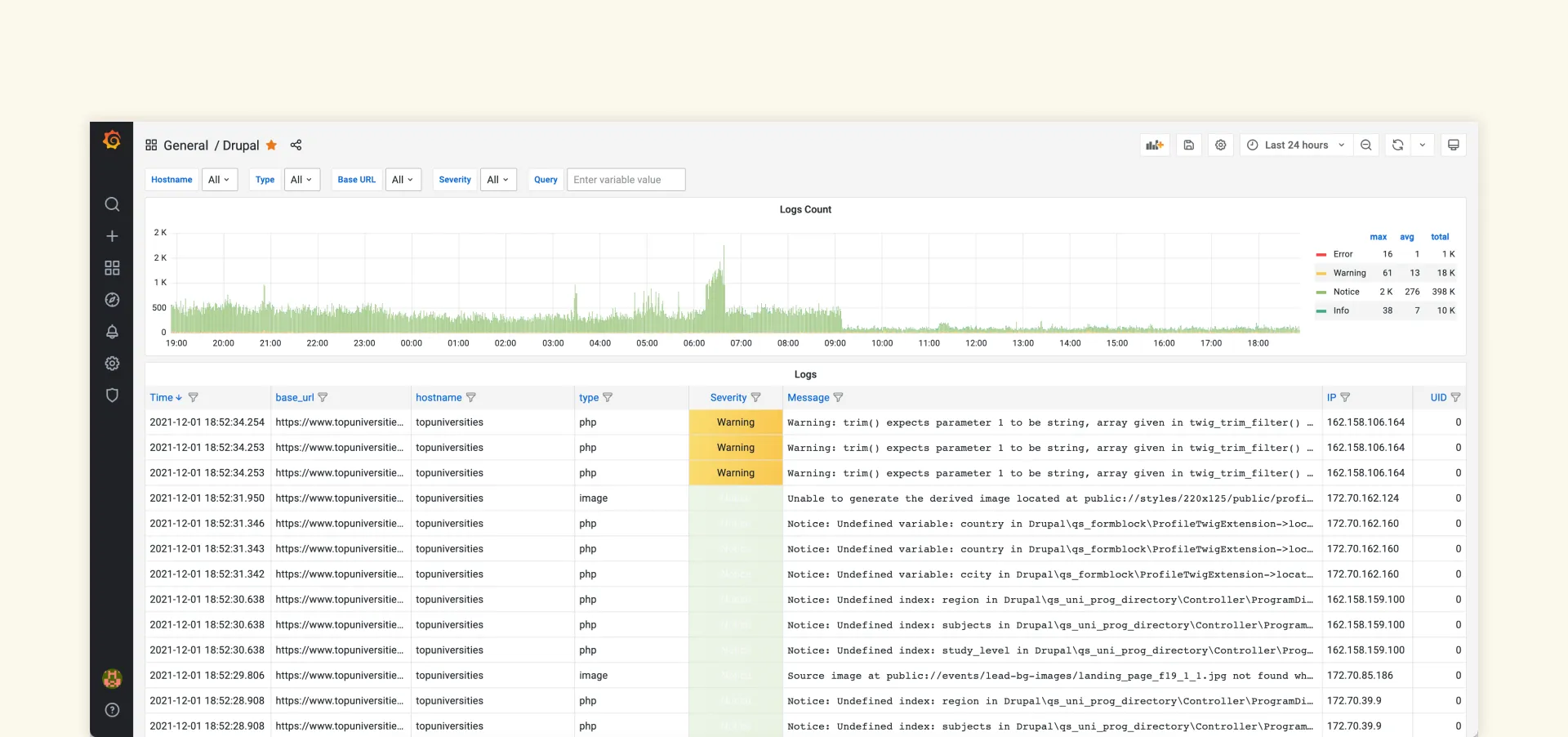Open filter for Message column
Image resolution: width=1568 pixels, height=737 pixels.
[838, 397]
